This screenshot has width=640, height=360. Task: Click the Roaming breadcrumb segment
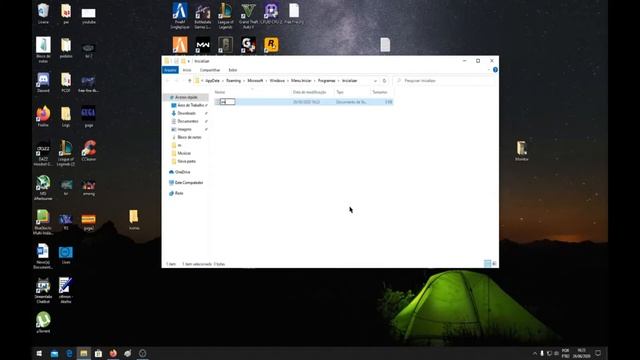233,81
